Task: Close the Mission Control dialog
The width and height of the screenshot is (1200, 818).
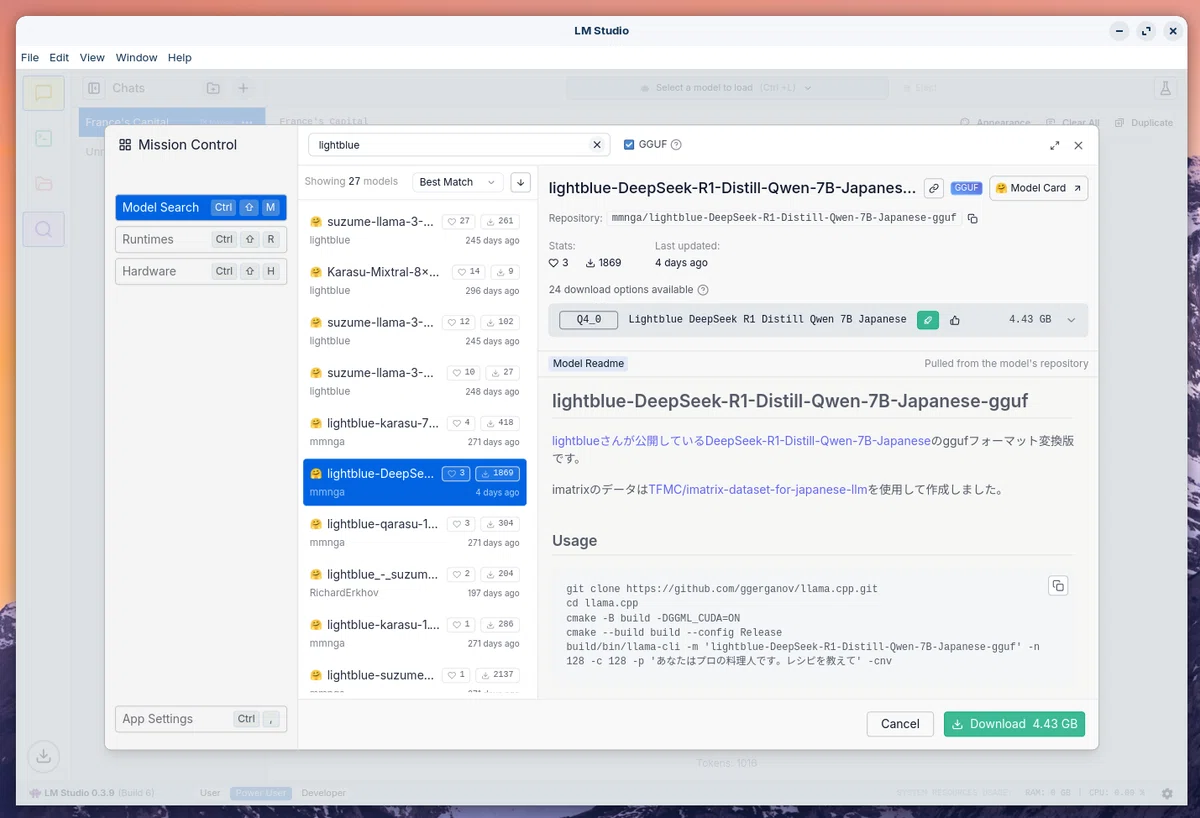Action: [x=1078, y=145]
